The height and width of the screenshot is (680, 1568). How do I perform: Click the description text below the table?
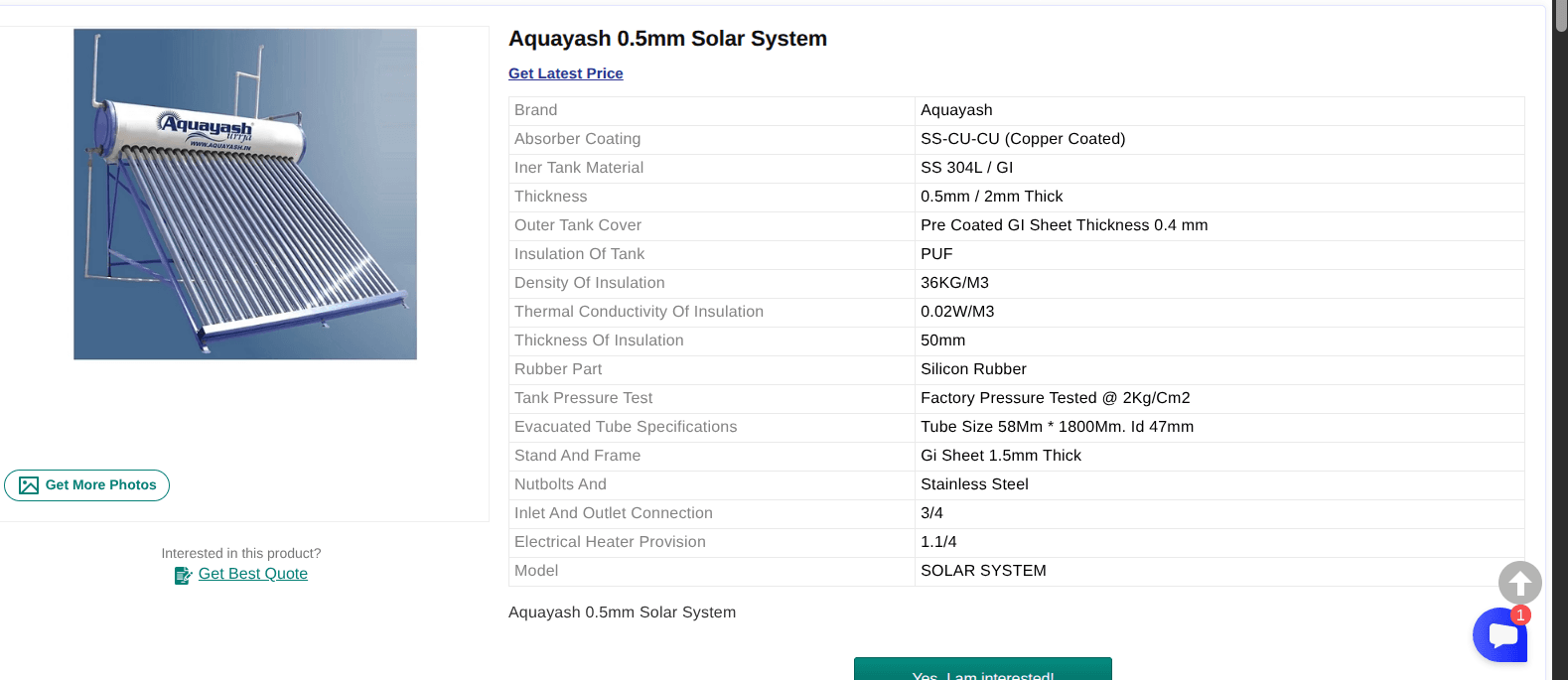pyautogui.click(x=622, y=612)
